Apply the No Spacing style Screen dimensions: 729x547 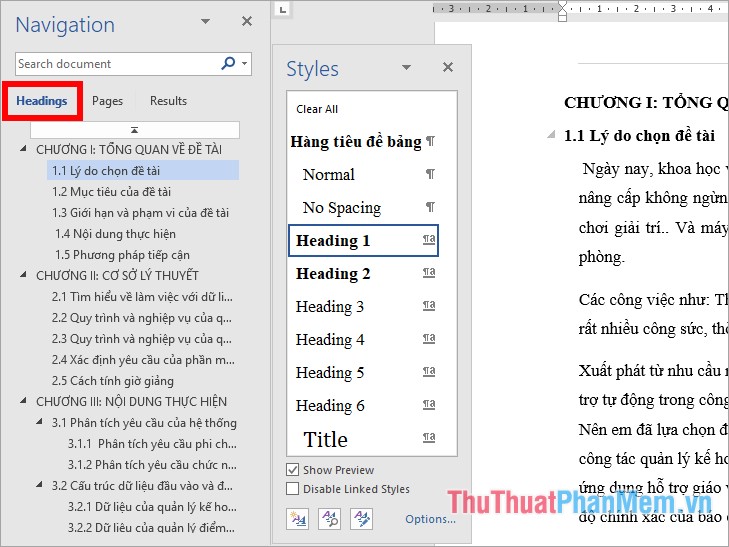point(363,207)
